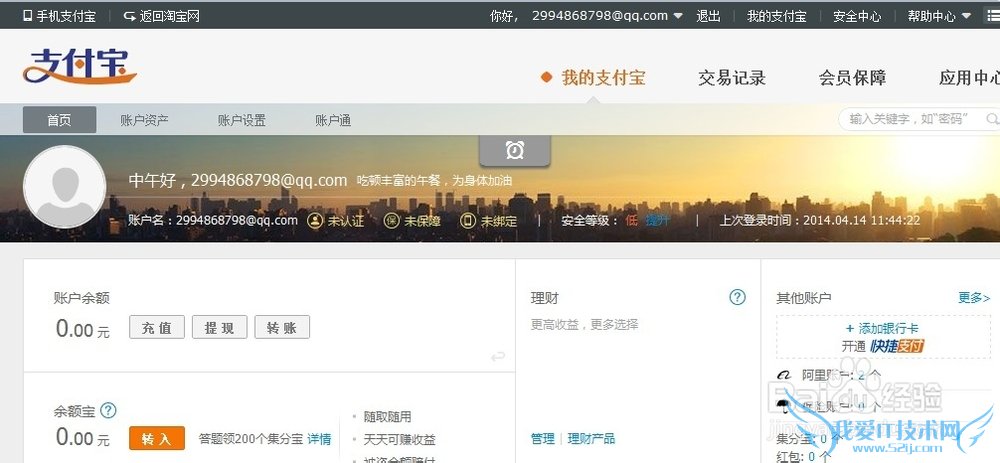This screenshot has width=1000, height=463.
Task: Click the 0.00 元 账户余额 amount
Action: tap(83, 329)
